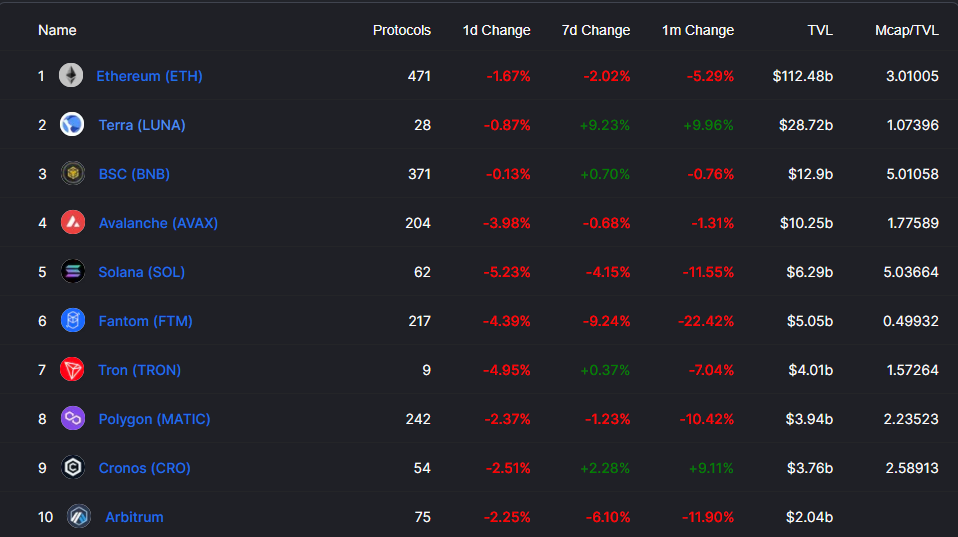Sort by the Protocols column header

tap(402, 30)
